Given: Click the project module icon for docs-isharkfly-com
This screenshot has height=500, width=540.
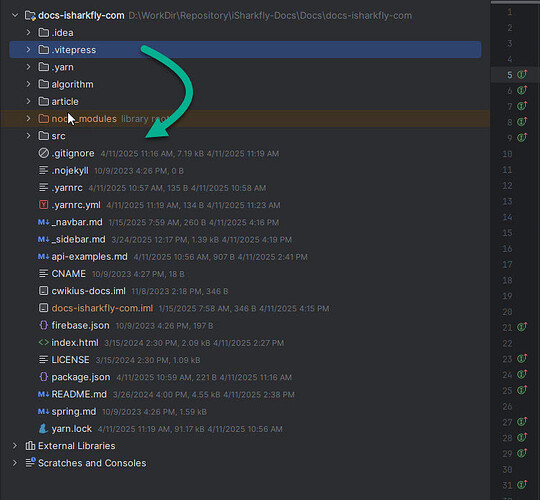Looking at the screenshot, I should [30, 15].
